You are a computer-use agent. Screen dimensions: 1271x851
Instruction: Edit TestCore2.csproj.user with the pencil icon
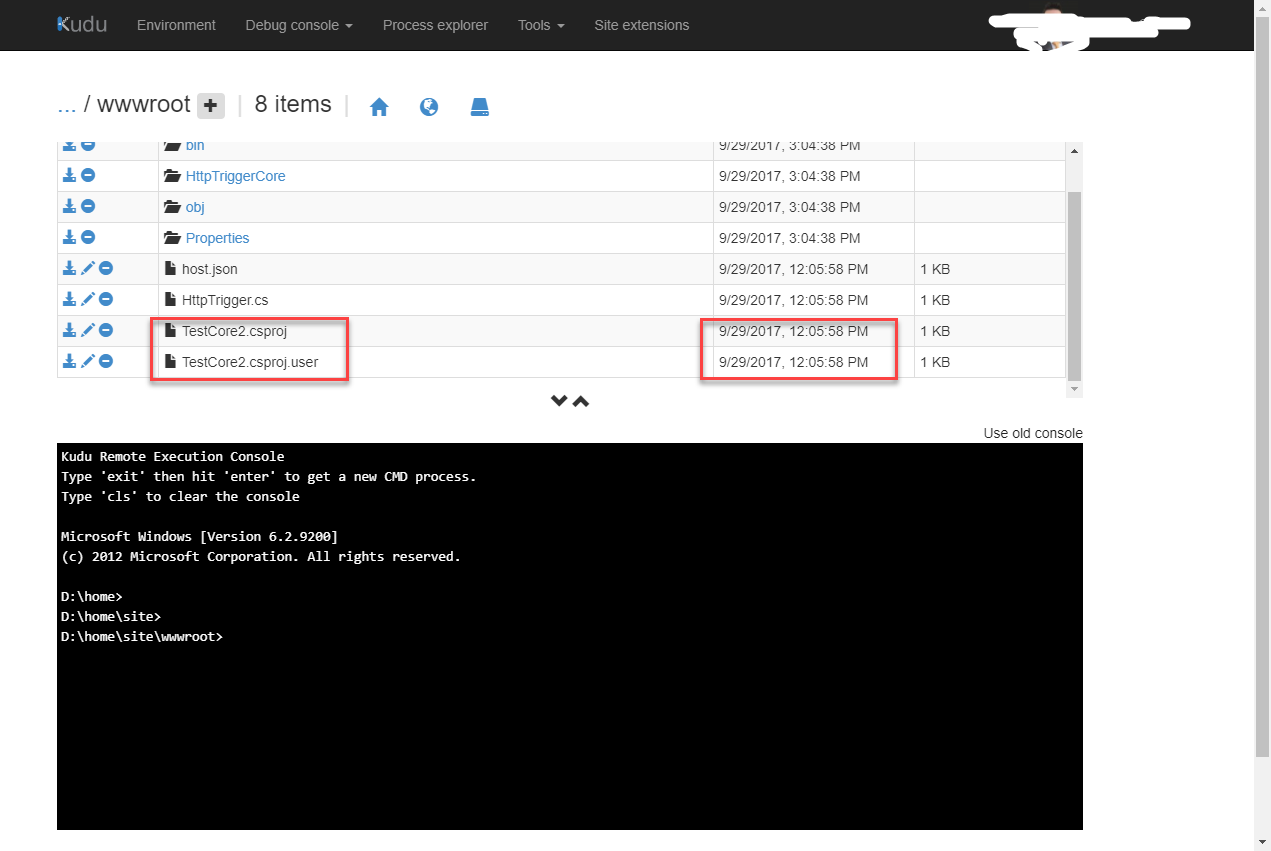pos(87,361)
